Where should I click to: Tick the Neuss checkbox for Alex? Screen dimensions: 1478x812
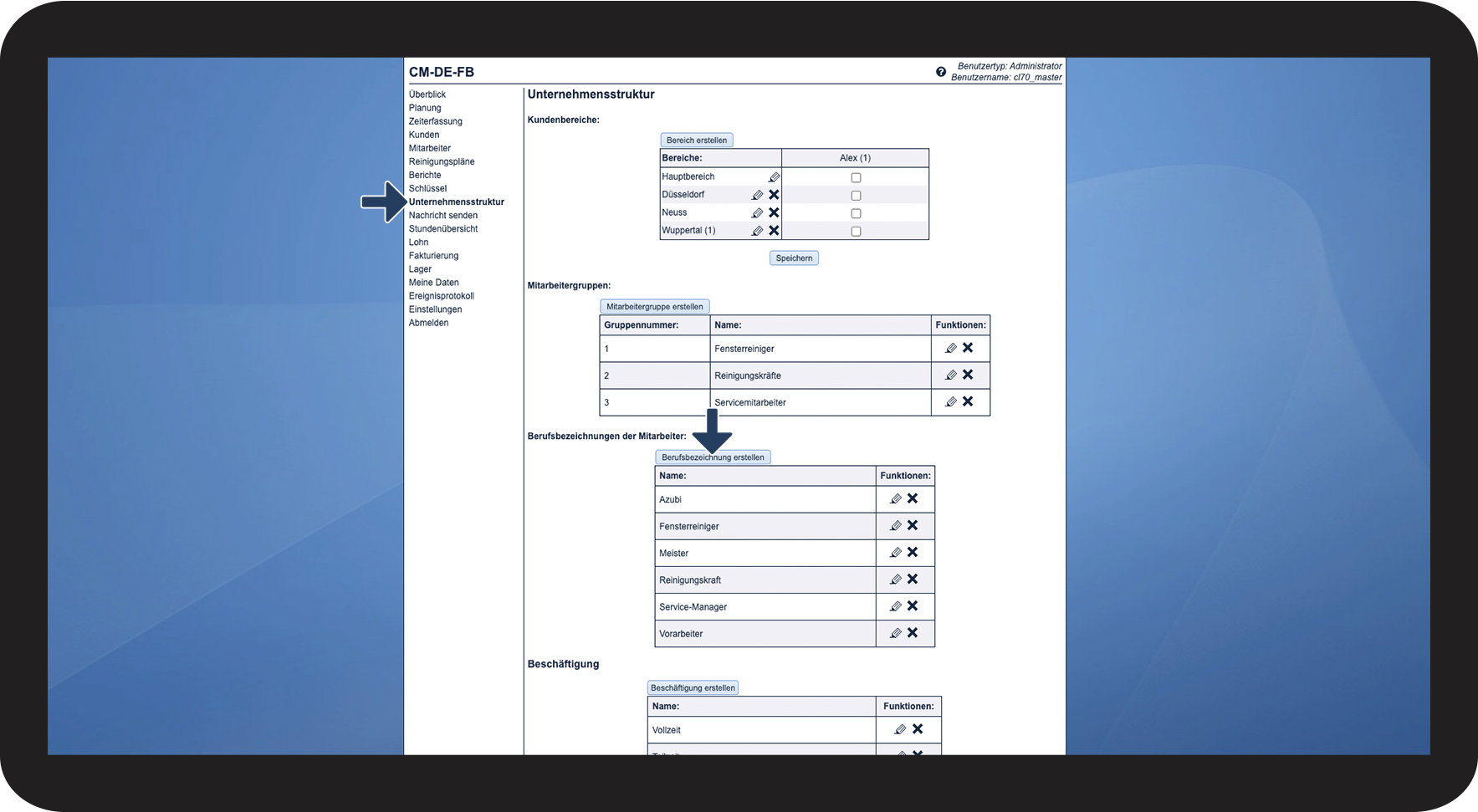(x=856, y=213)
